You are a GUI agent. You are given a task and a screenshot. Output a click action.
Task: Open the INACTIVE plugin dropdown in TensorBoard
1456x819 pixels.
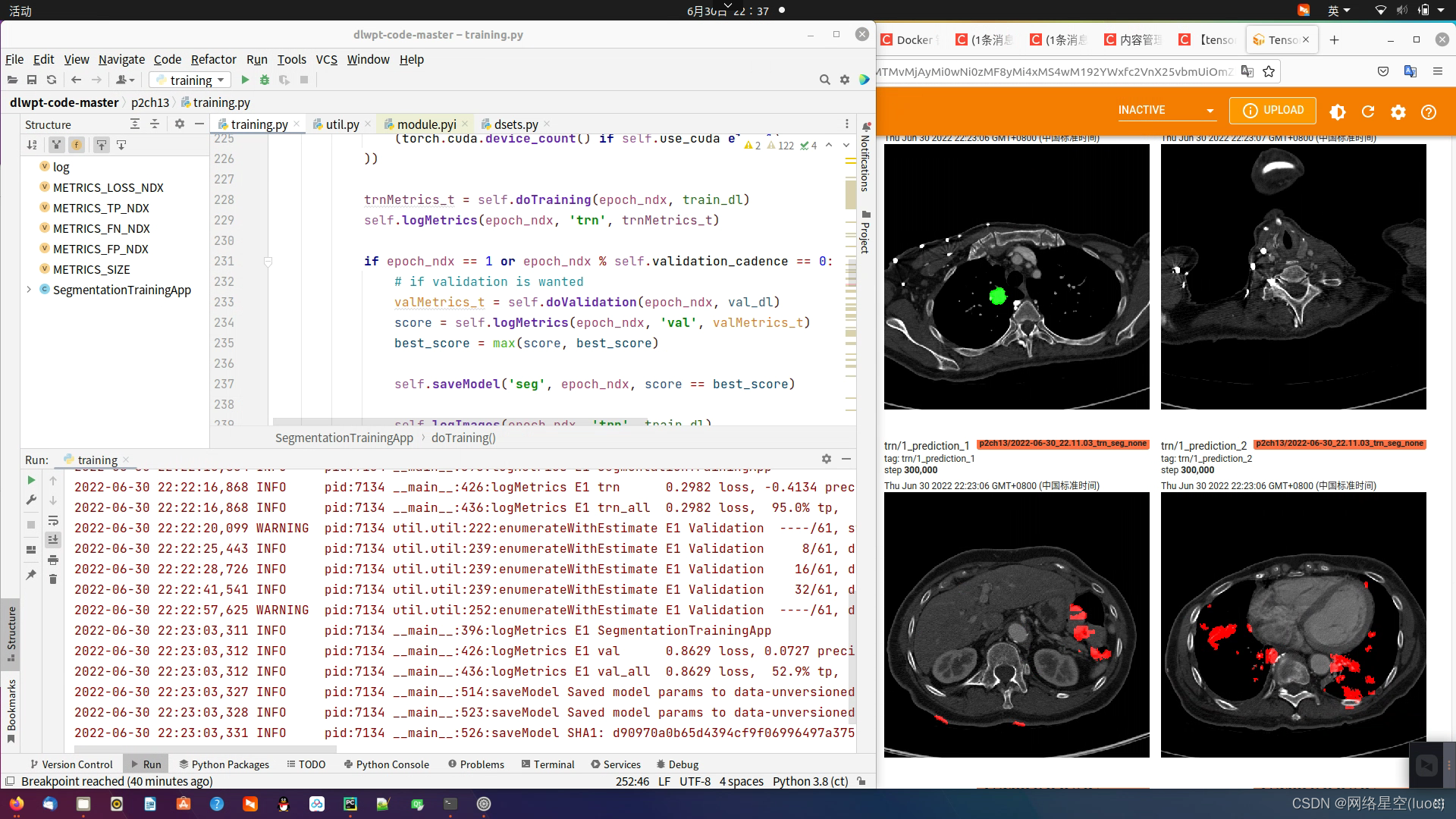[1166, 111]
